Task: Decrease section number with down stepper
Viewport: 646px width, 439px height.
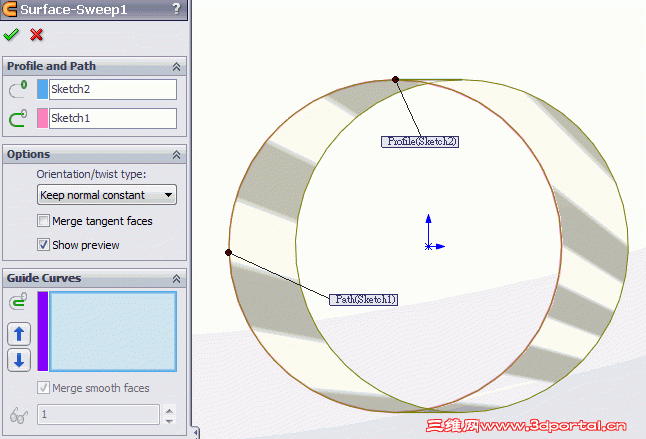Action: [x=169, y=420]
